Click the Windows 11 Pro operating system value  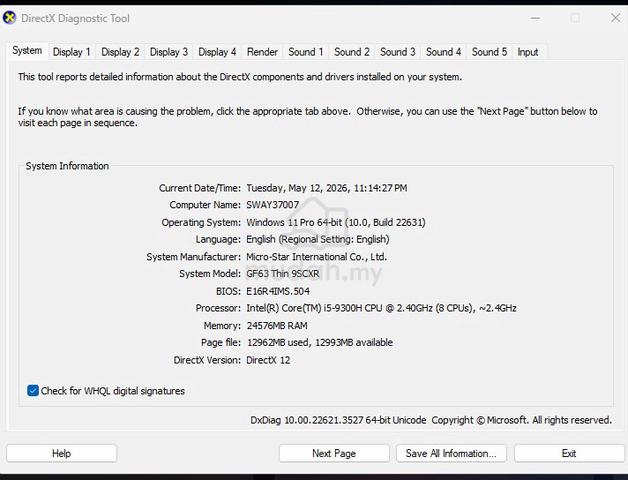click(x=336, y=222)
